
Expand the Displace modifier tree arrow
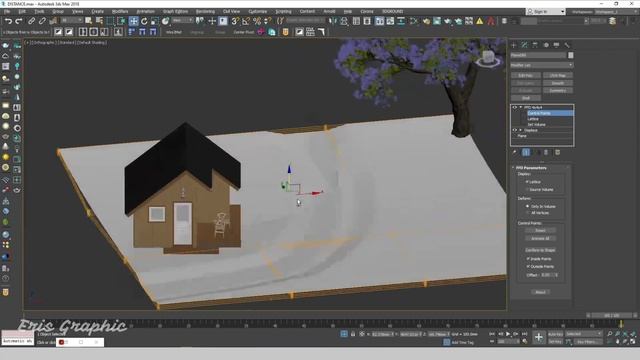click(520, 130)
